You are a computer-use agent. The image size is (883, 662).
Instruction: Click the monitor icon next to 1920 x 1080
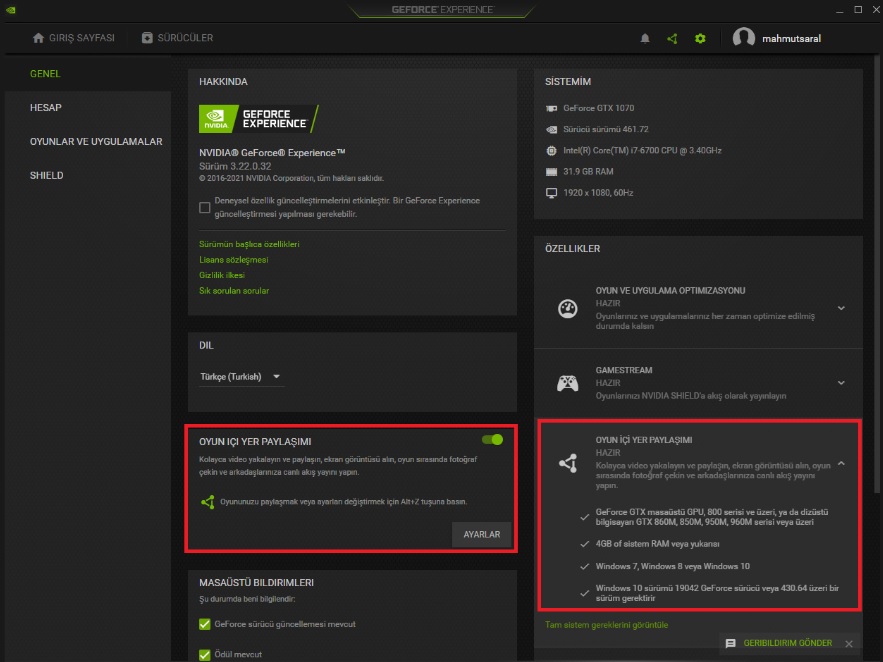point(551,193)
